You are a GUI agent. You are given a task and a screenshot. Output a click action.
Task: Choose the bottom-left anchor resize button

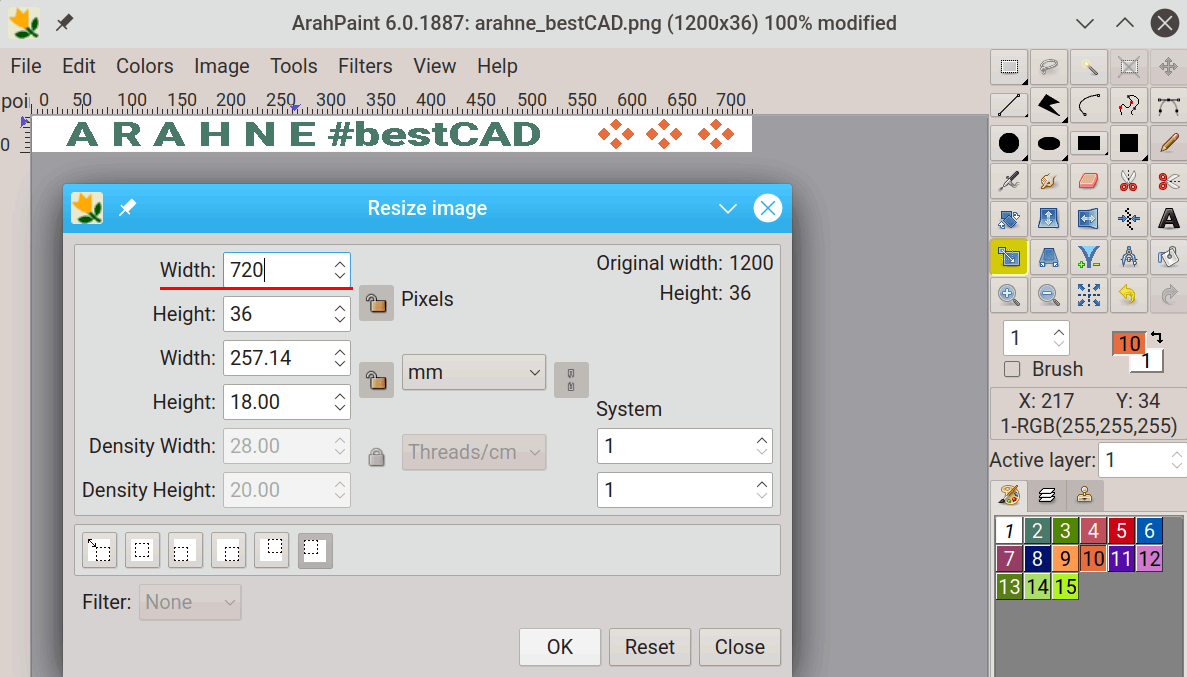coord(185,551)
